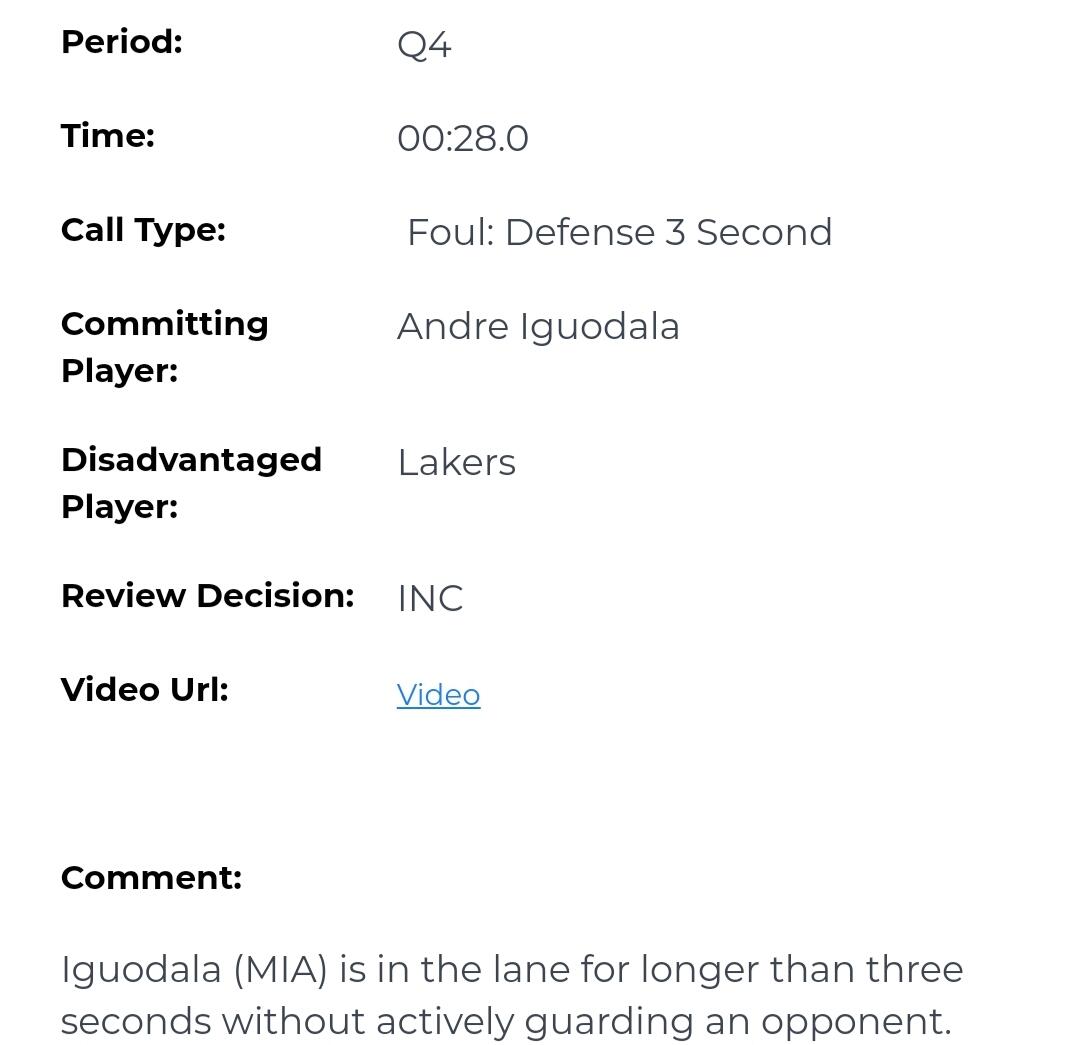The image size is (1079, 1045).
Task: Select the Lakers value
Action: click(456, 463)
